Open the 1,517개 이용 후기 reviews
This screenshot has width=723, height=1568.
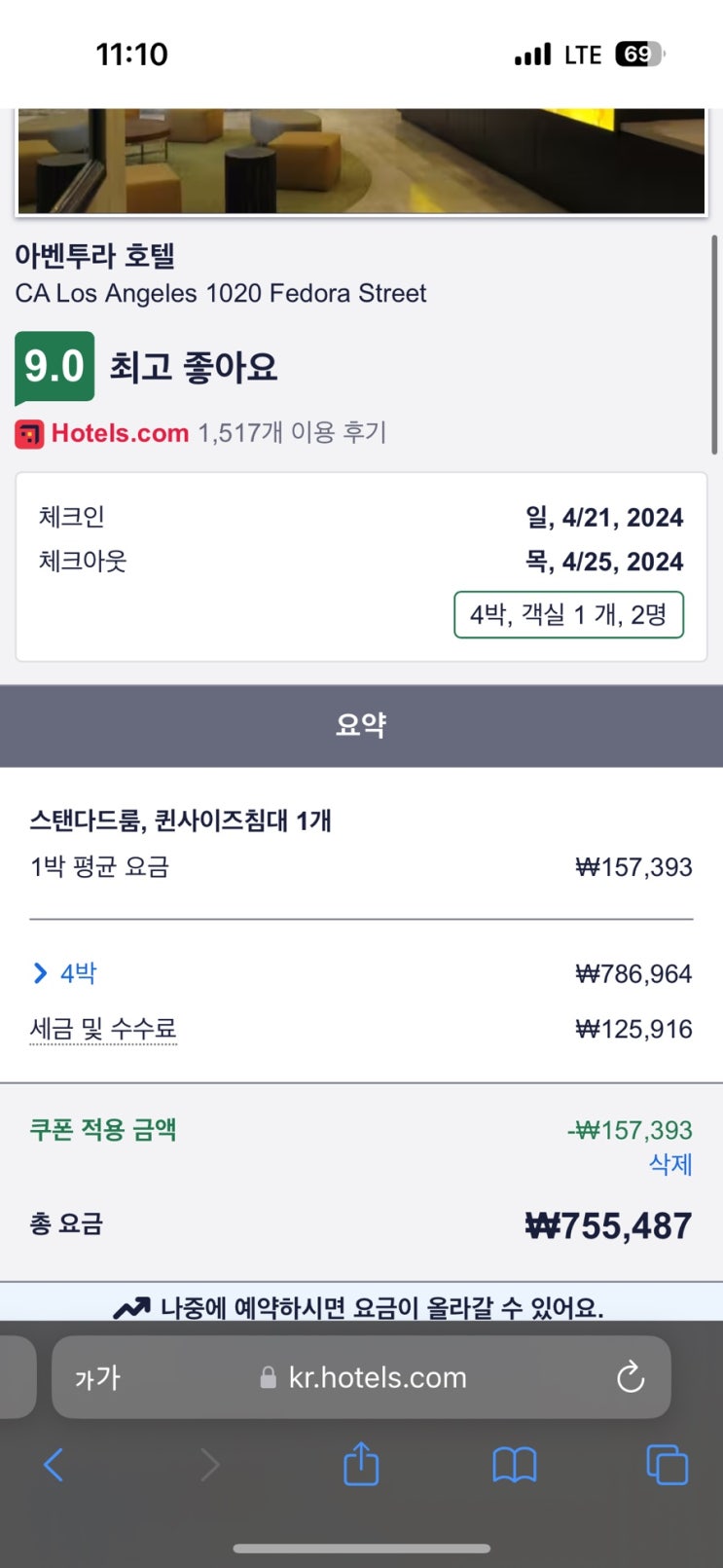[292, 433]
